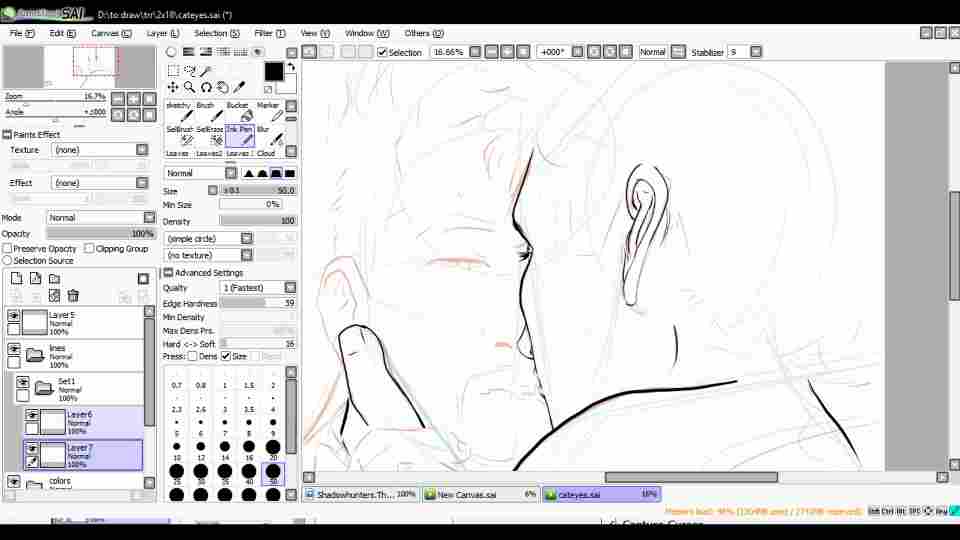Choose the Ink Pen tool
This screenshot has height=540, width=960.
[239, 136]
